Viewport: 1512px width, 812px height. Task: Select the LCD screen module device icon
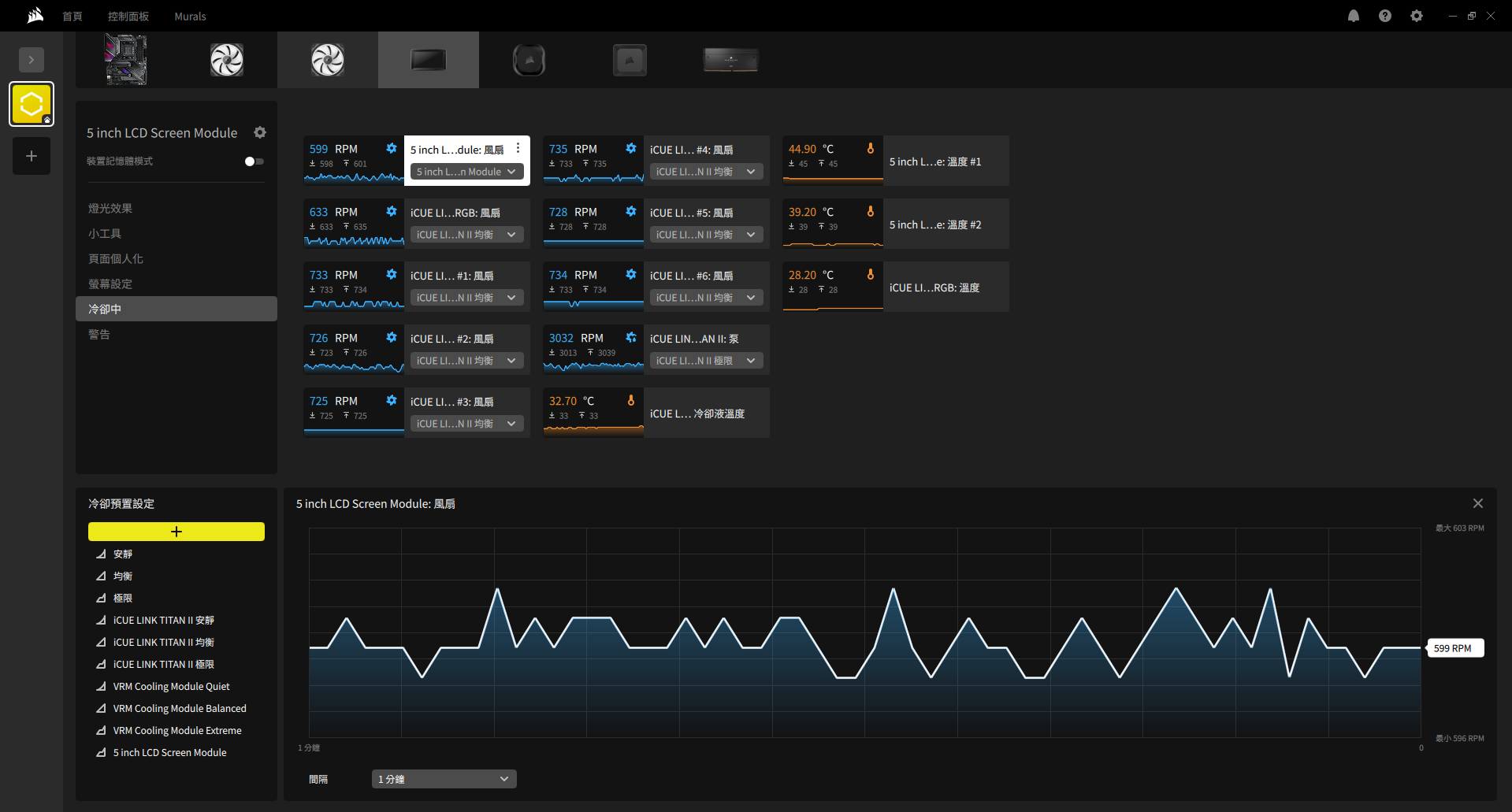429,60
